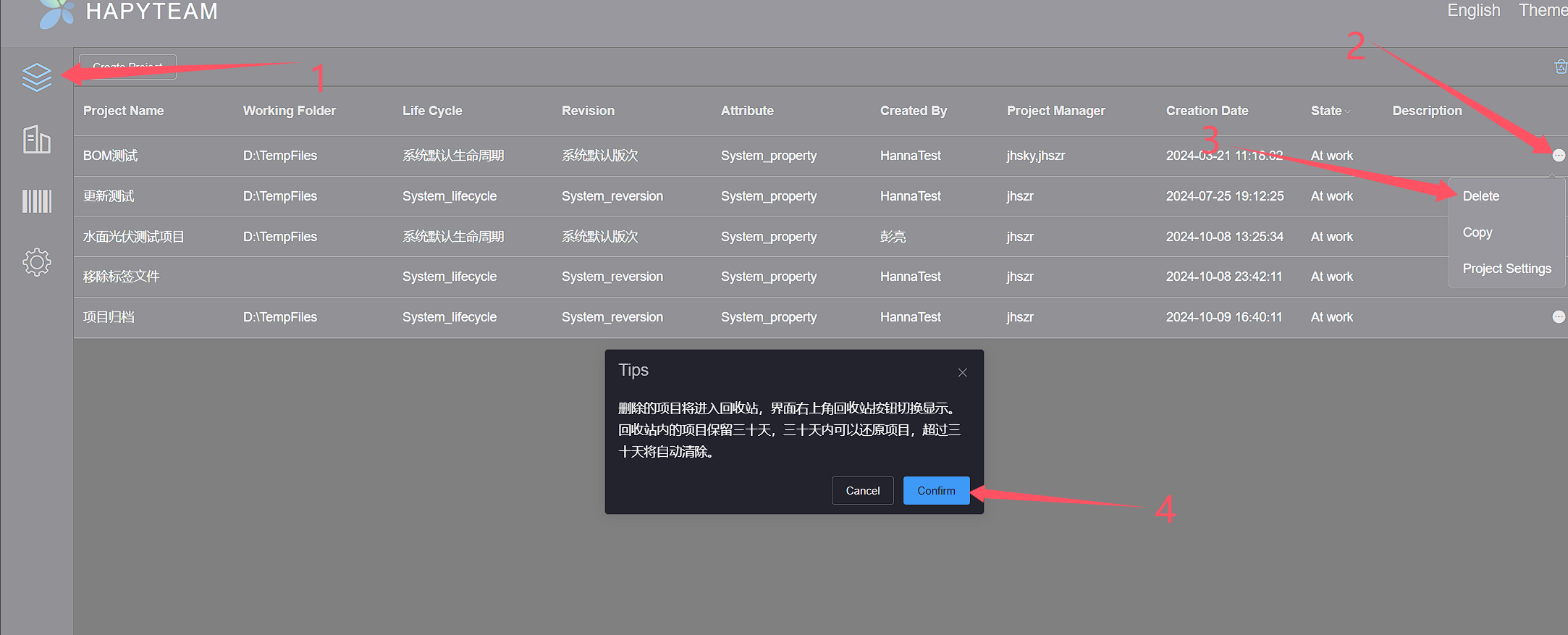Click project manager jhsky,jhszr cell
Screen dimensions: 1568x635
[x=1035, y=156]
